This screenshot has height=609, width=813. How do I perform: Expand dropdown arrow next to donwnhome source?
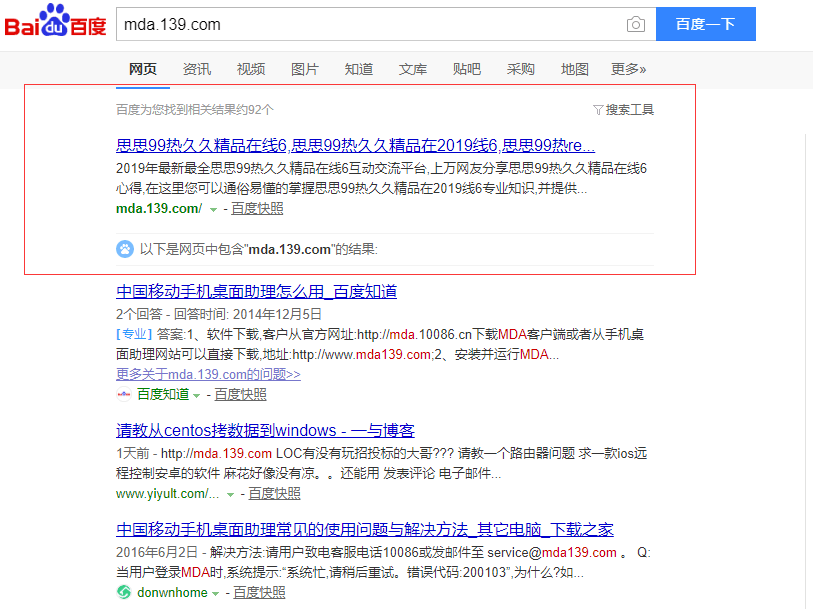215,593
